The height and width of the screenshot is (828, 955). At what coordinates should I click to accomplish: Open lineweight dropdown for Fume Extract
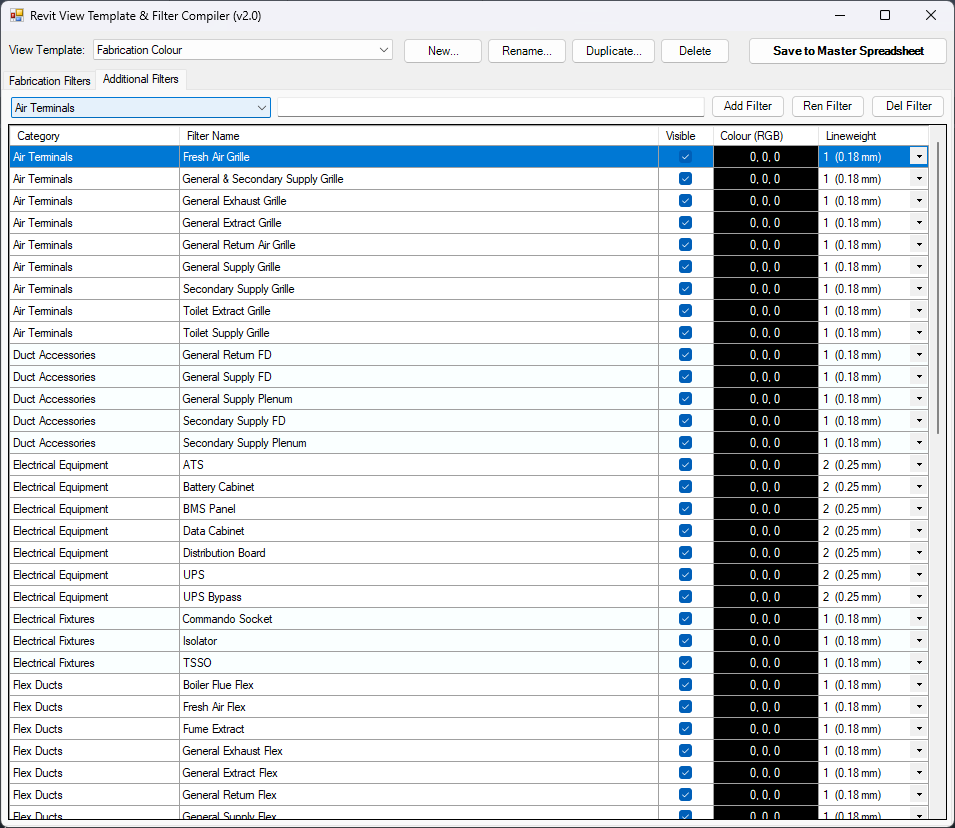pos(919,729)
